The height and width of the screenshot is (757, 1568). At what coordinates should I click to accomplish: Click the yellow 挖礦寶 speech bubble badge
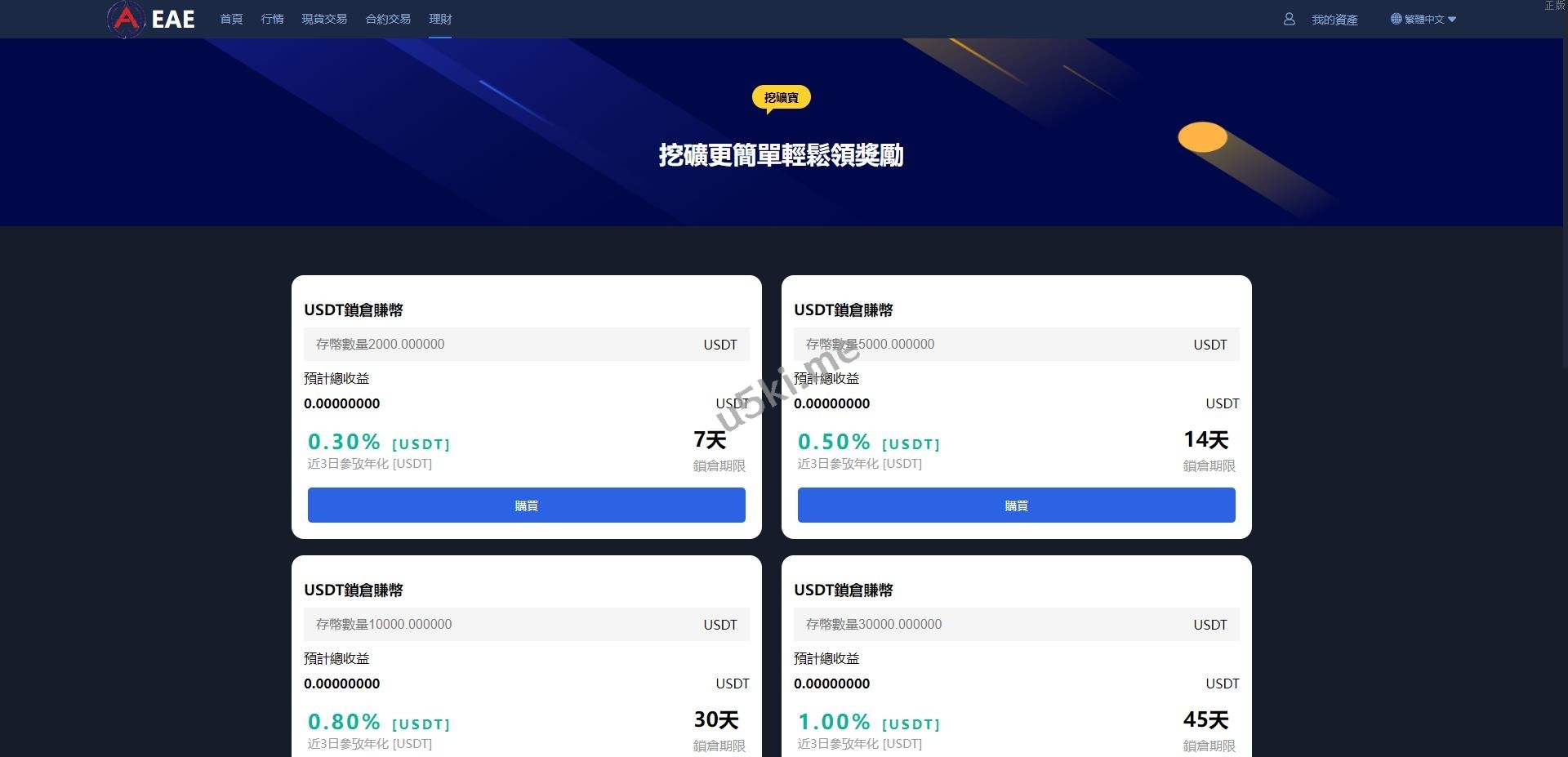point(782,98)
